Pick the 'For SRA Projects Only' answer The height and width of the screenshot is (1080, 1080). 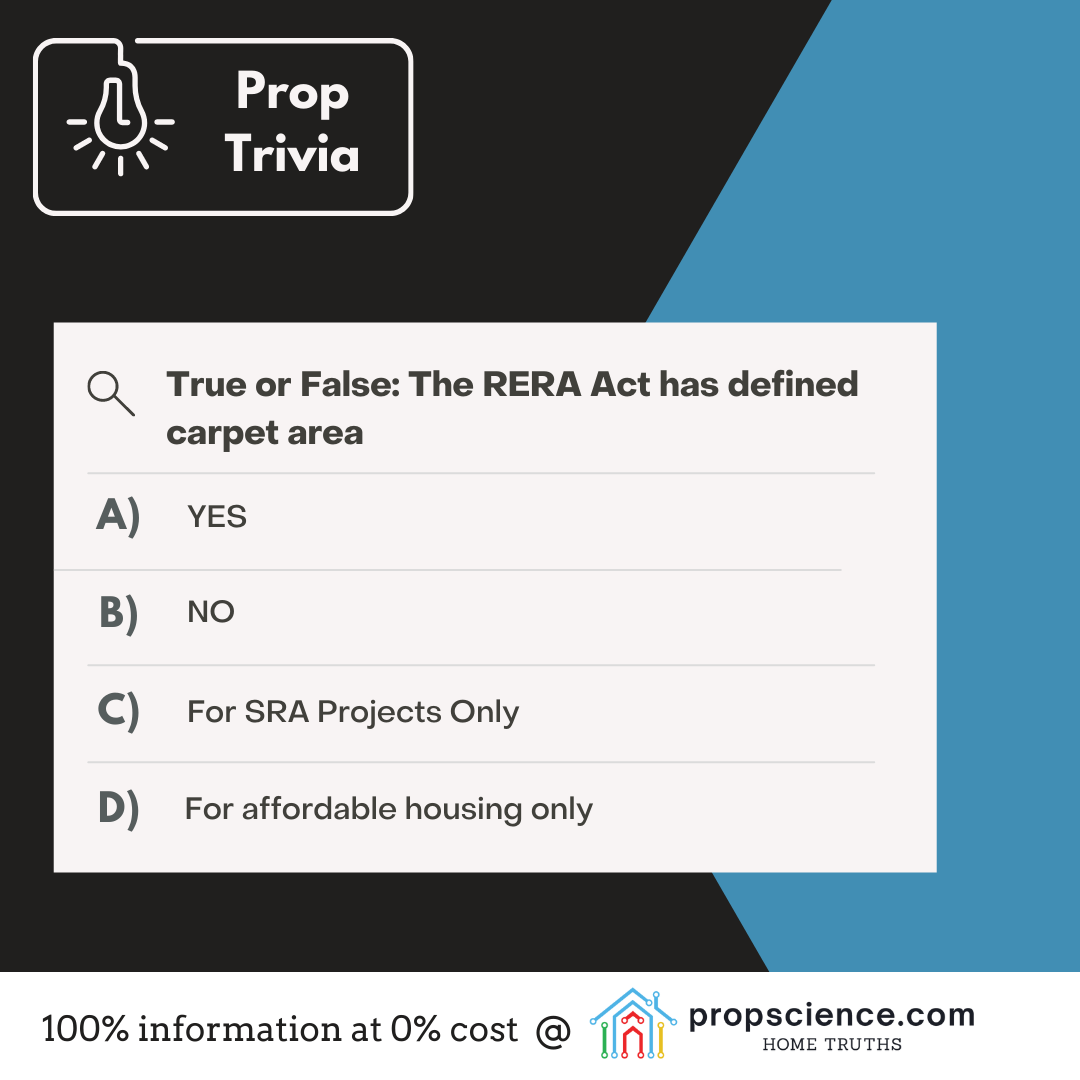click(353, 712)
